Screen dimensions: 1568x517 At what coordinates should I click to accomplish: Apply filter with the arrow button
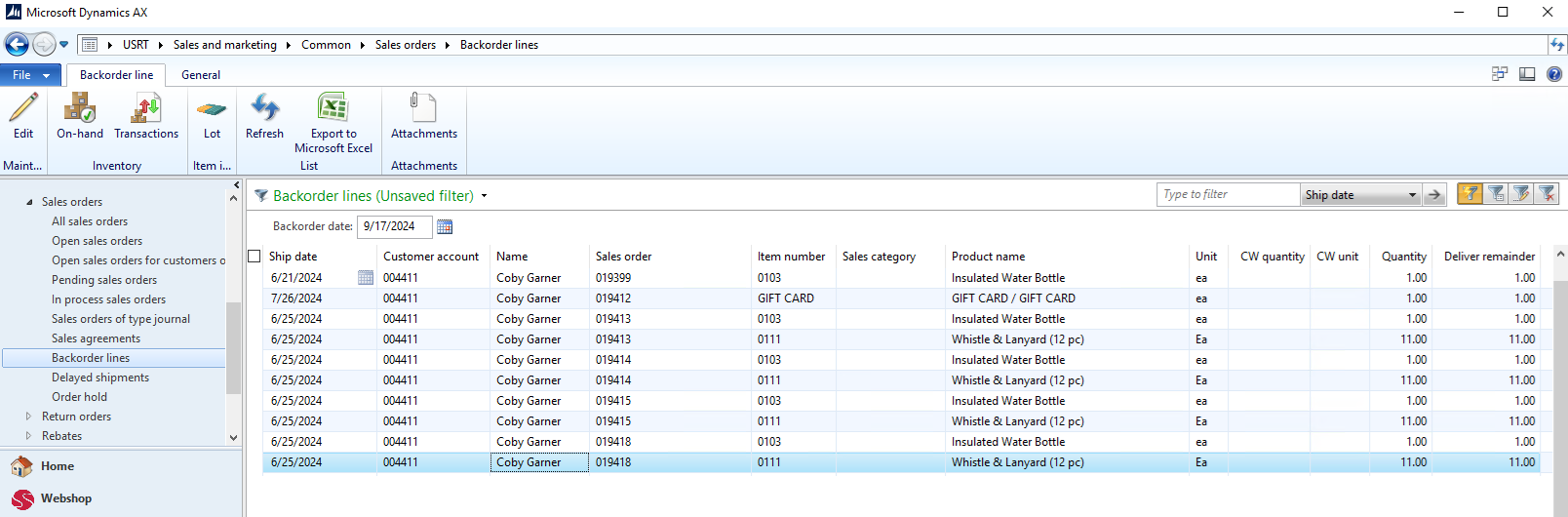pyautogui.click(x=1434, y=195)
